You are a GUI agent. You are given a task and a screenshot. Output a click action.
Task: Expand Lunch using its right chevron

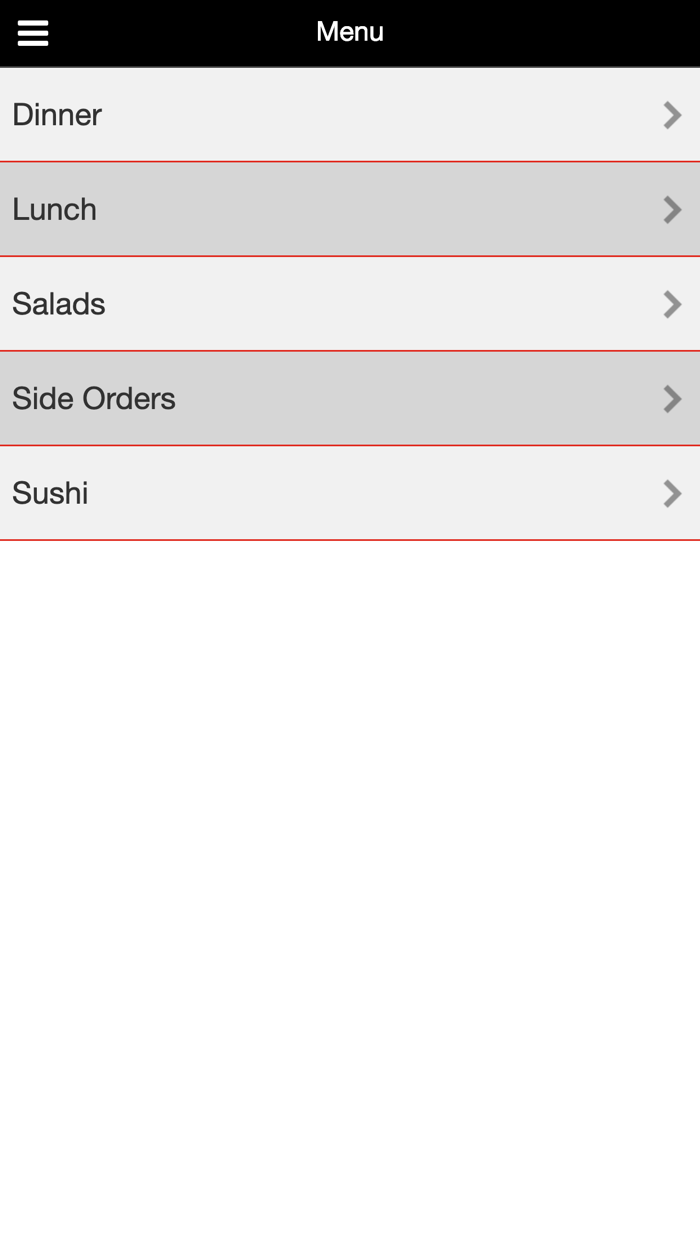tap(672, 210)
